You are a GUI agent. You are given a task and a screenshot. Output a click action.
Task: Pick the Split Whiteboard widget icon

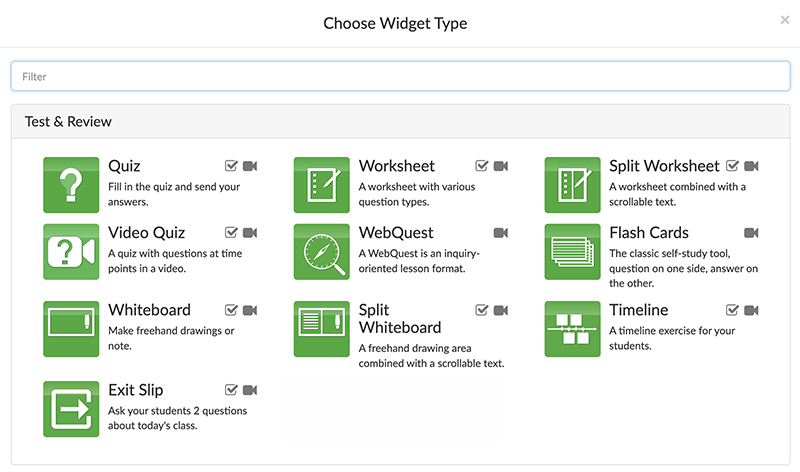click(322, 329)
